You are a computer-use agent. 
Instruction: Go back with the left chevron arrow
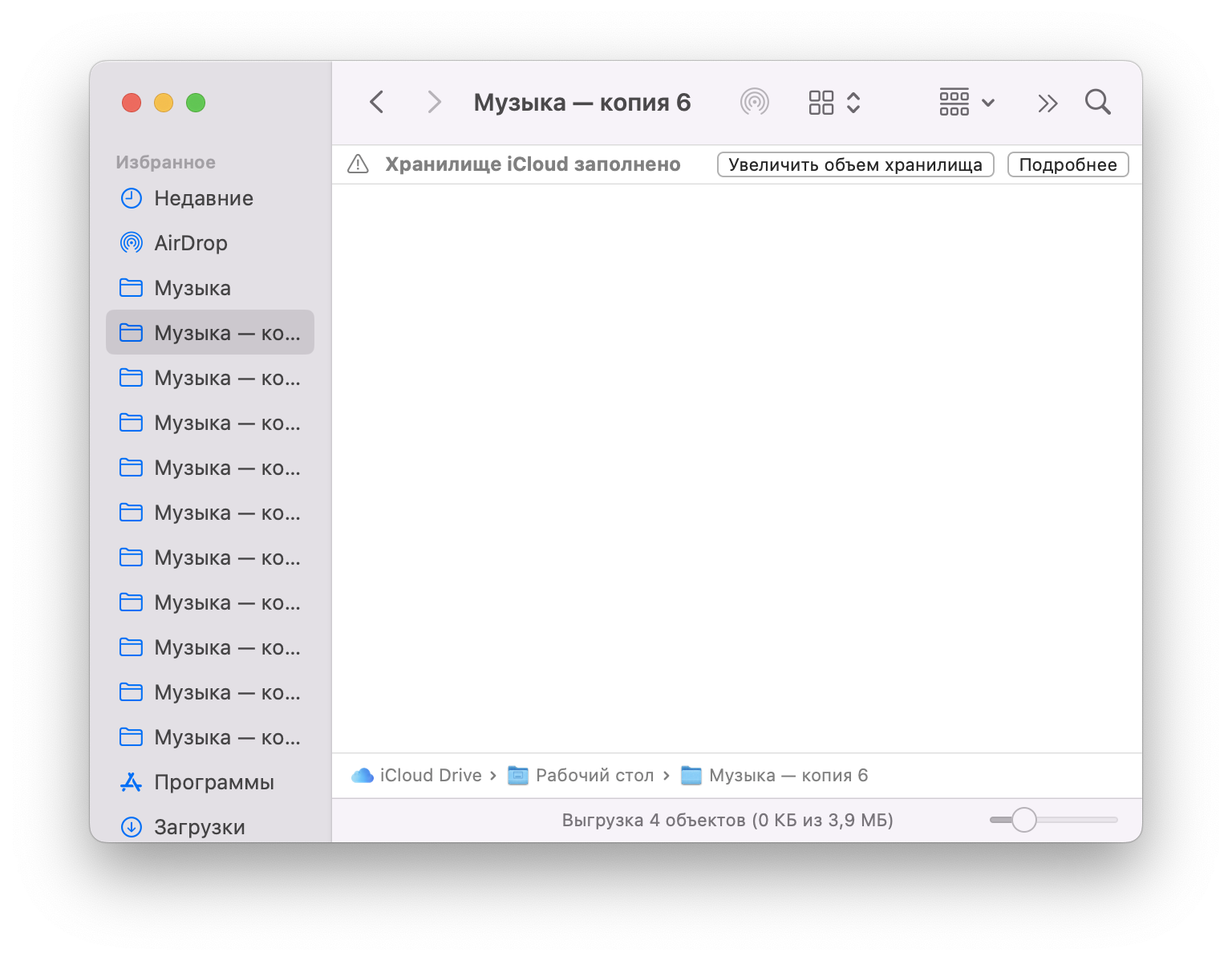(377, 103)
